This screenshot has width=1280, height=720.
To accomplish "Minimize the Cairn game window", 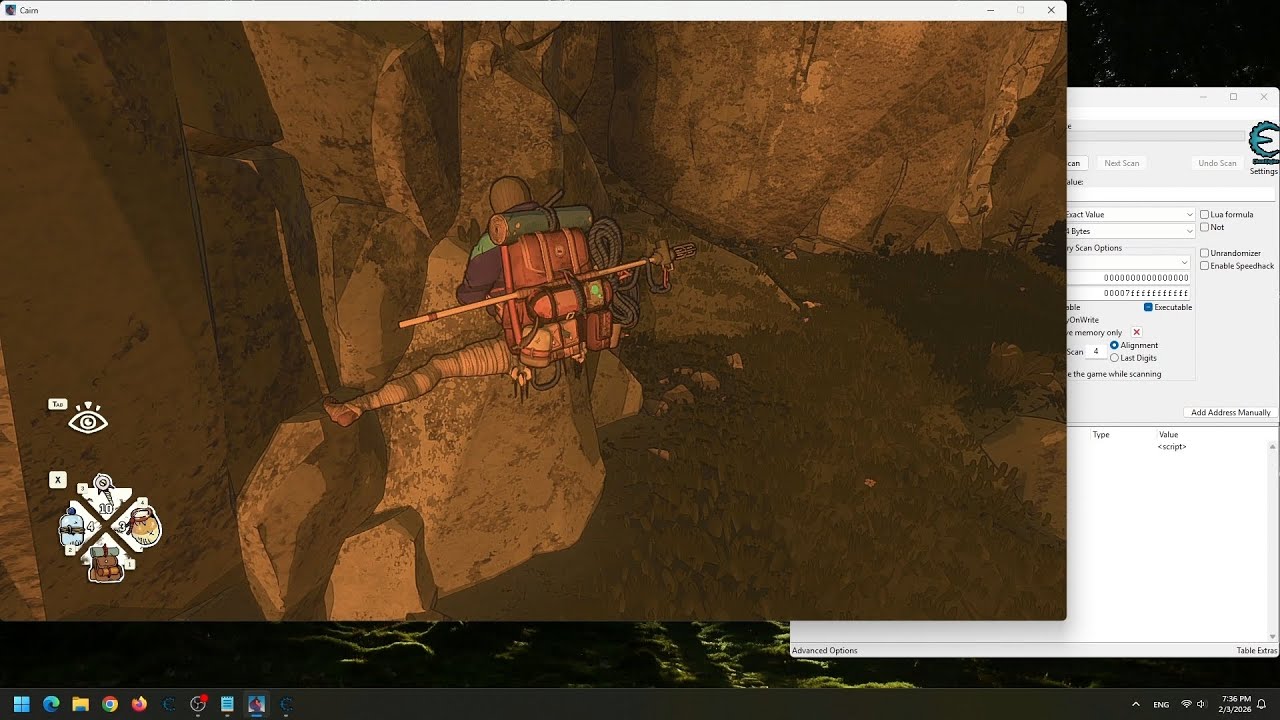I will [x=990, y=10].
